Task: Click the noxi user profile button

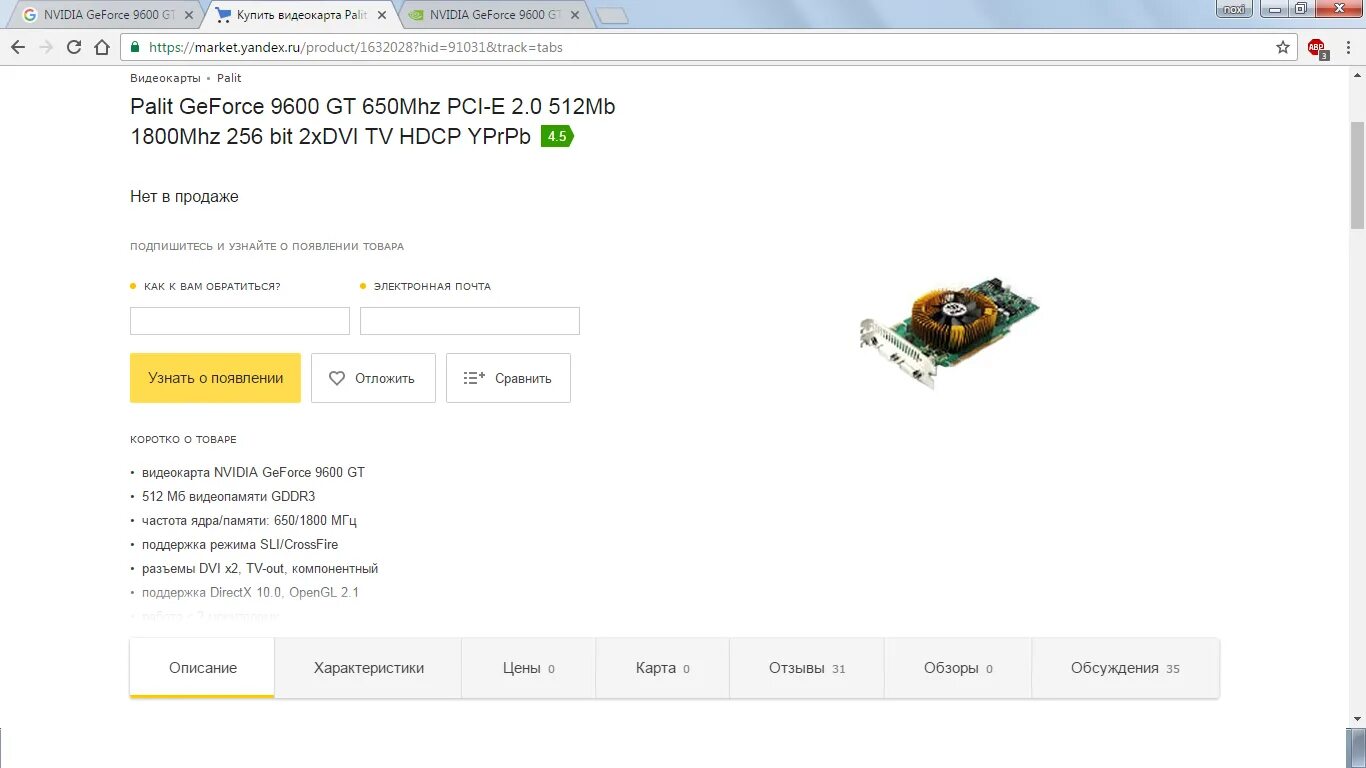Action: coord(1234,9)
